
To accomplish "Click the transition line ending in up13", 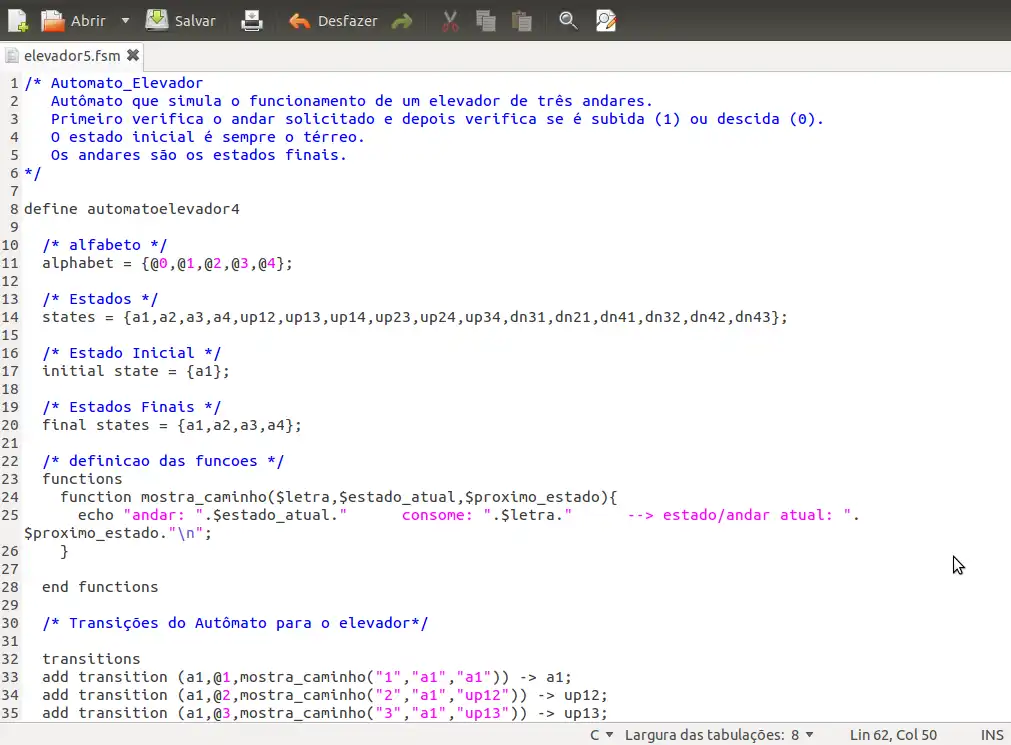I will pyautogui.click(x=325, y=713).
